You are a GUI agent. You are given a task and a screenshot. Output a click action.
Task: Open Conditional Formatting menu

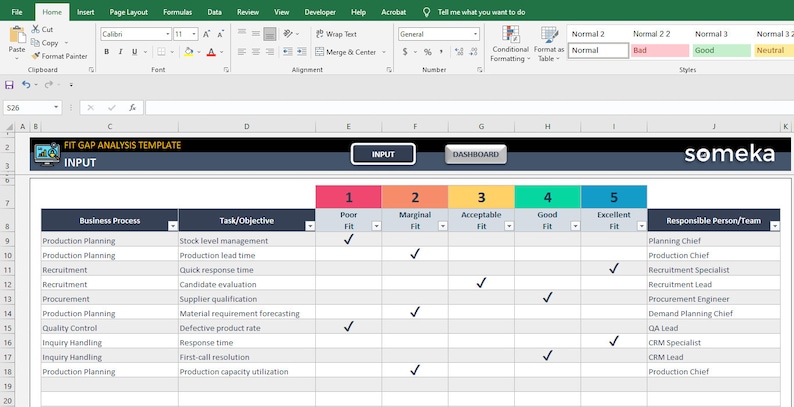pos(510,45)
